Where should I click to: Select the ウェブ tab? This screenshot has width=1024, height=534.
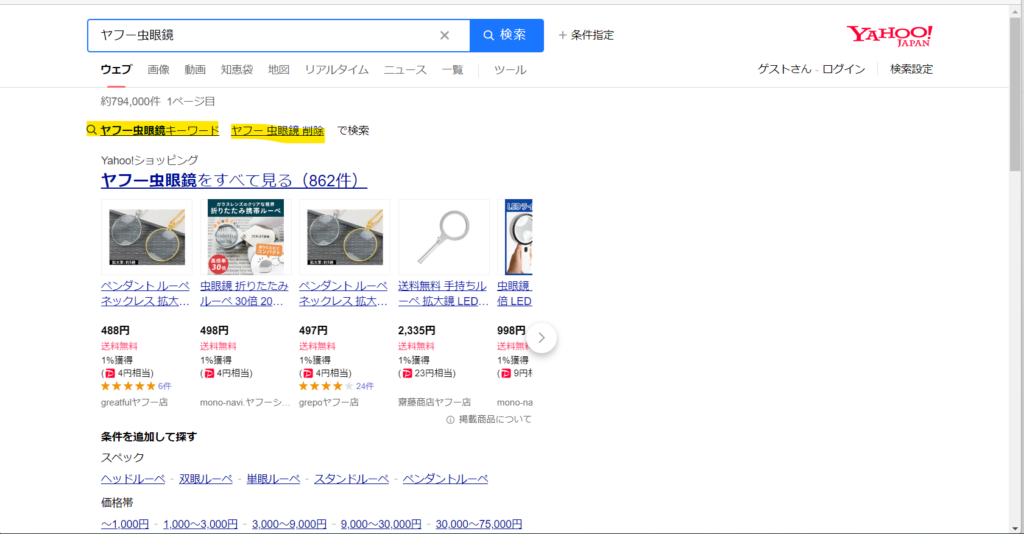[x=116, y=70]
